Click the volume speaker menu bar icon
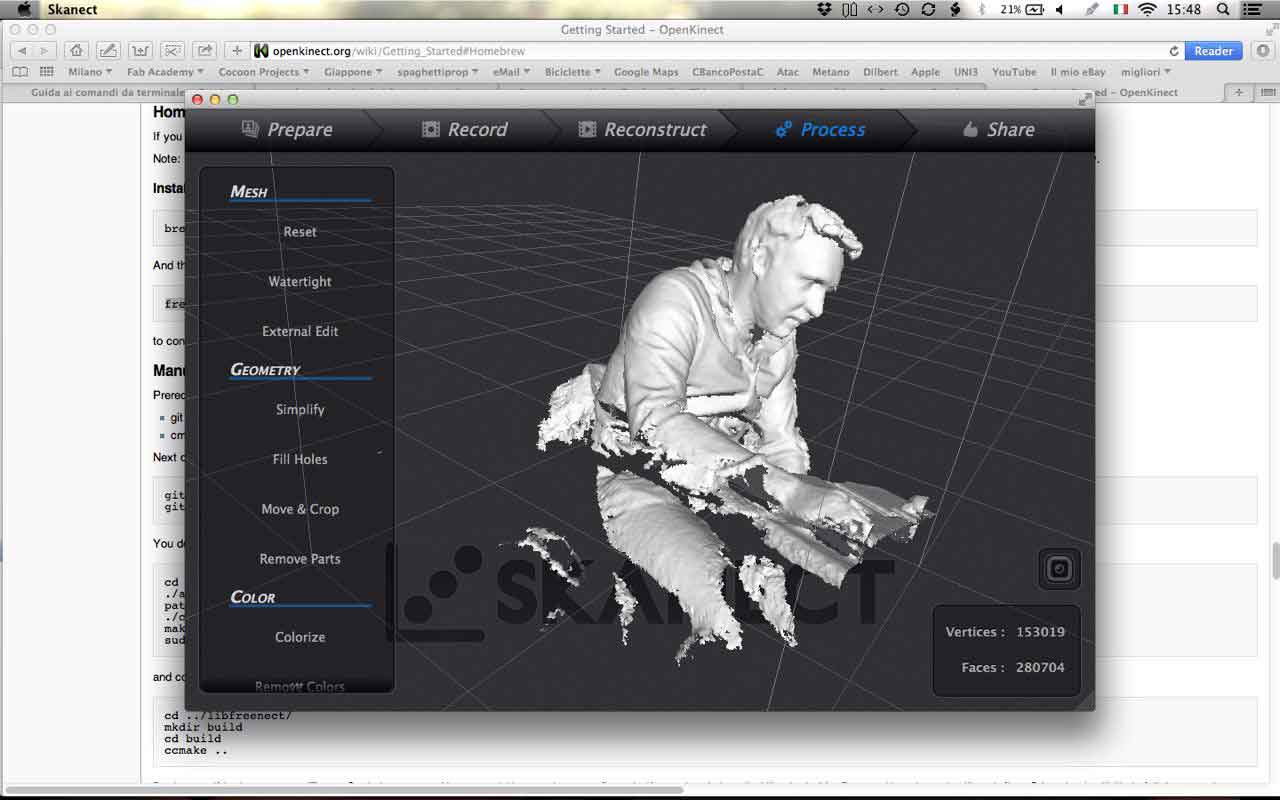 tap(1060, 9)
